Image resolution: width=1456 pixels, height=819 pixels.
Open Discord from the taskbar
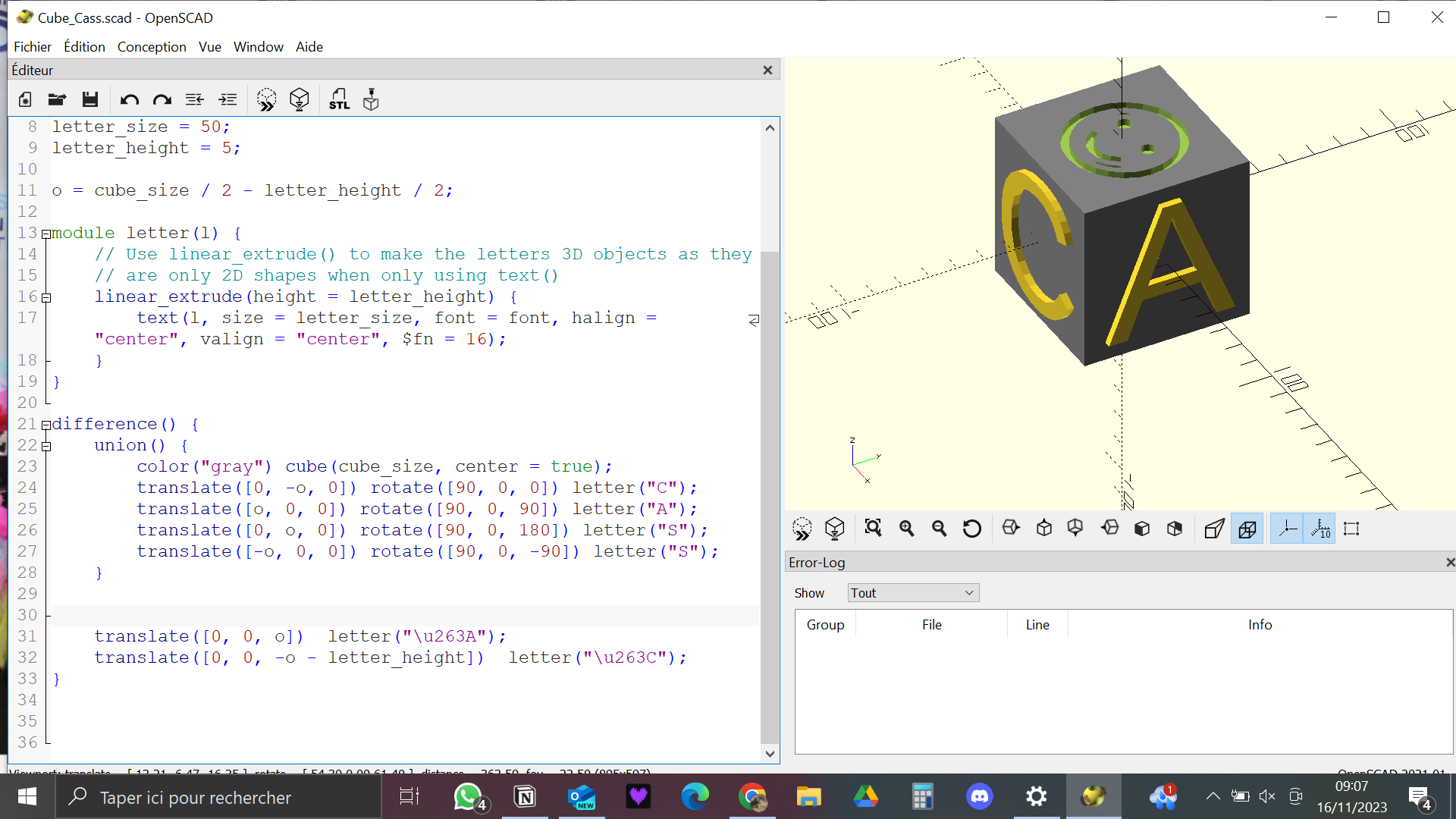(x=980, y=797)
